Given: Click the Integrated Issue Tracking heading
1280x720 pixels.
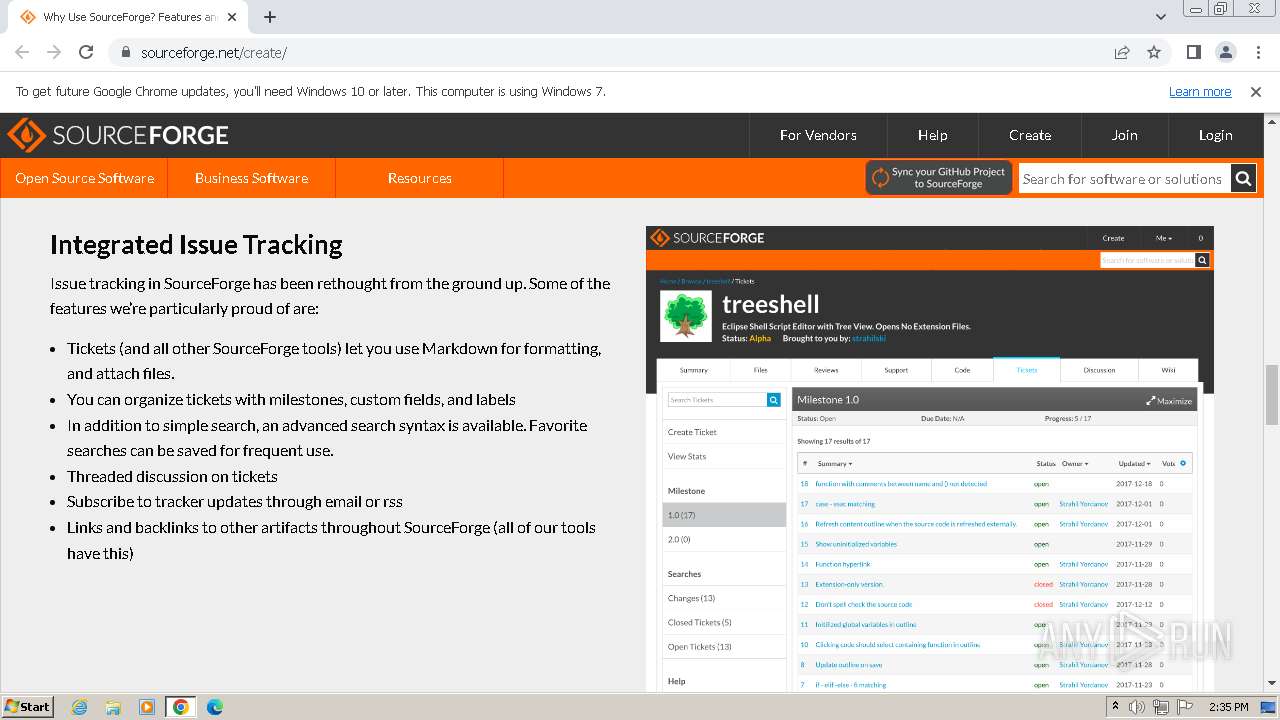Looking at the screenshot, I should pyautogui.click(x=196, y=245).
